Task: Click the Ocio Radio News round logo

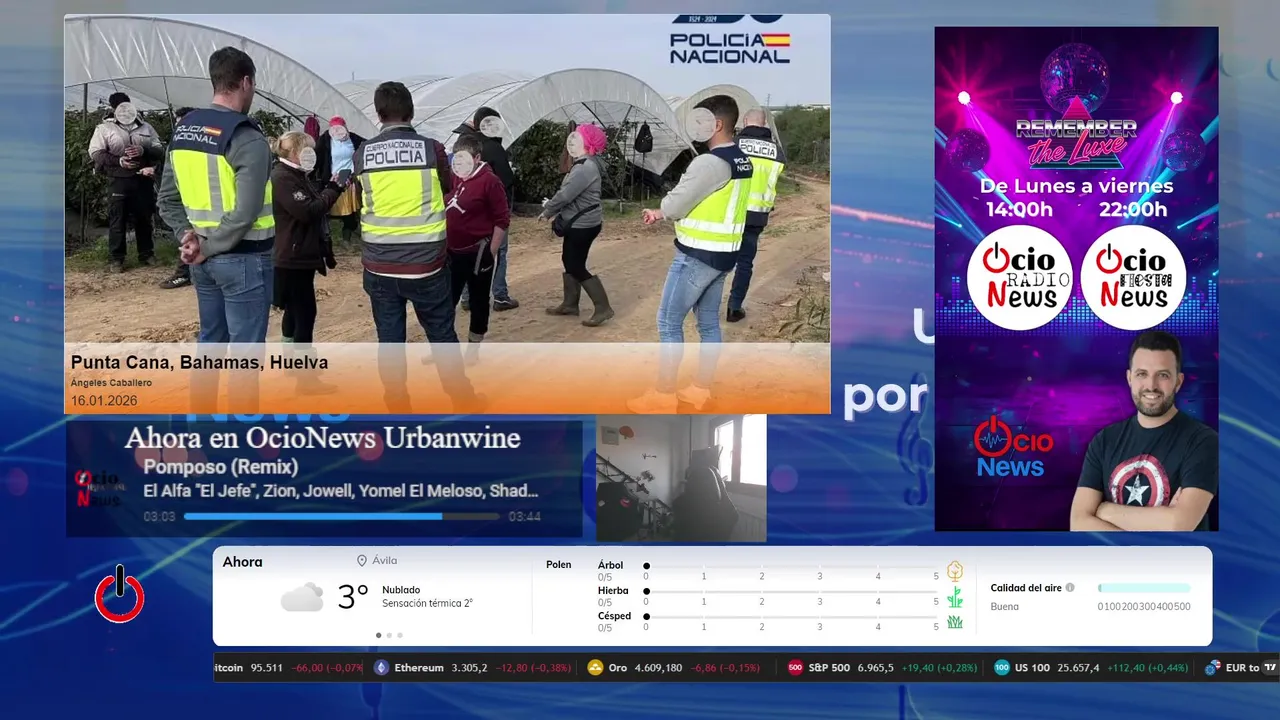Action: tap(1019, 277)
